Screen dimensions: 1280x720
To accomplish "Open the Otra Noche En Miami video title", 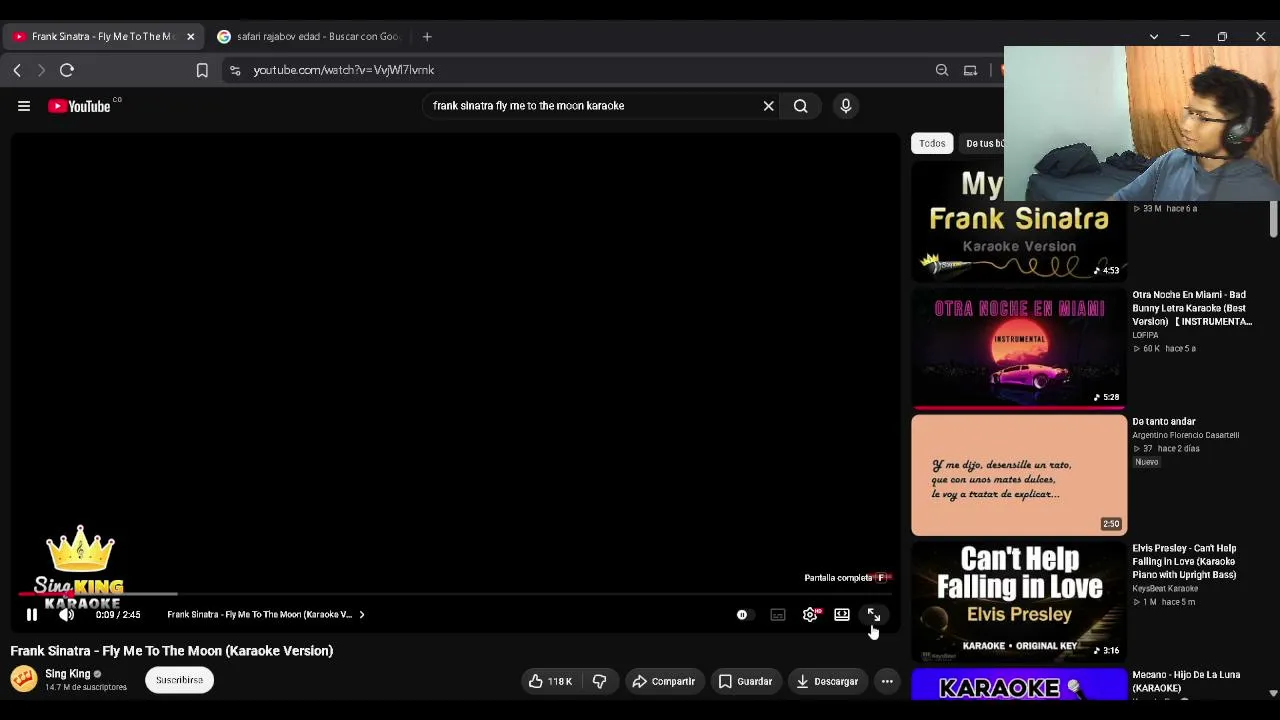I will (1192, 308).
